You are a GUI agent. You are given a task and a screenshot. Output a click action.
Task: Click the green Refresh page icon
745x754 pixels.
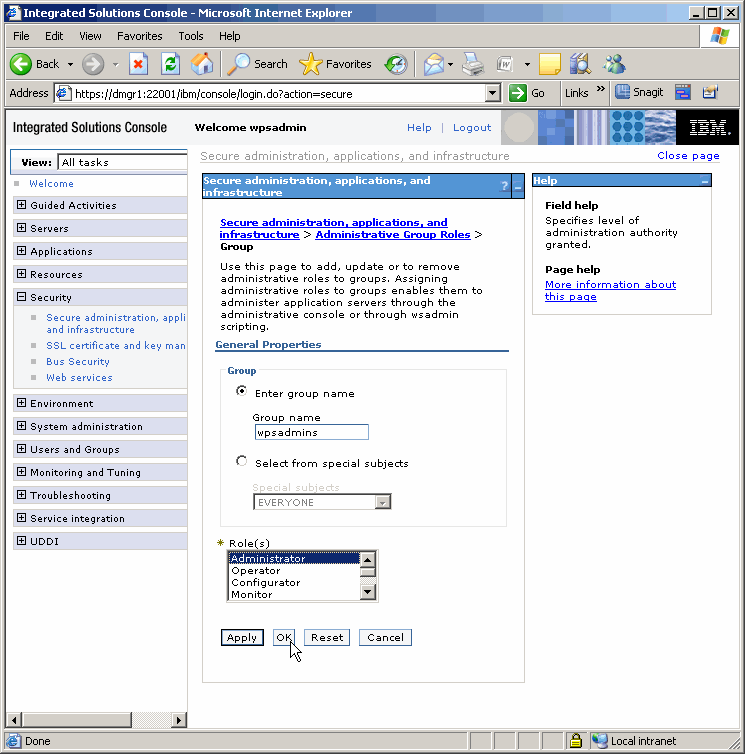170,64
